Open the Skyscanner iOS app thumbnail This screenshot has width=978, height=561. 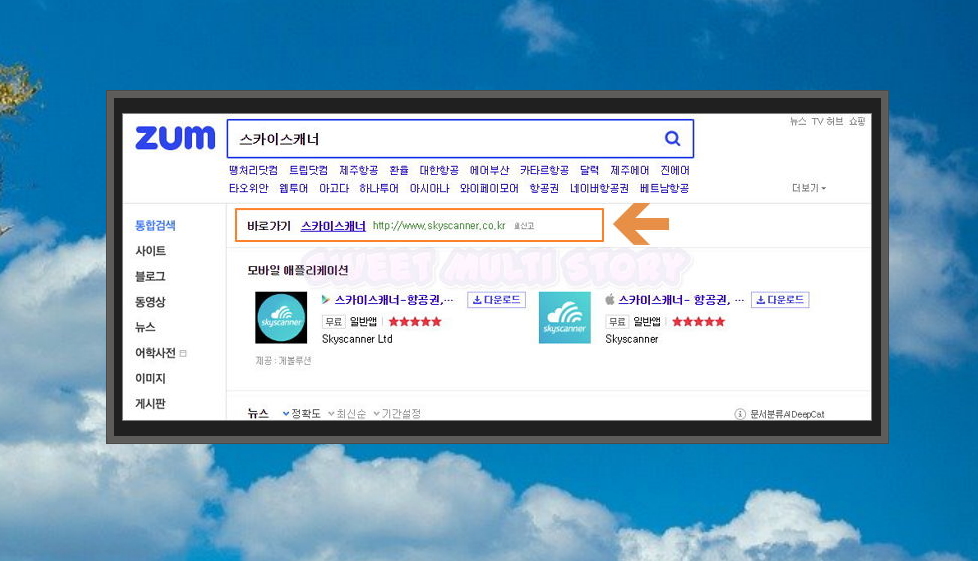click(x=564, y=317)
